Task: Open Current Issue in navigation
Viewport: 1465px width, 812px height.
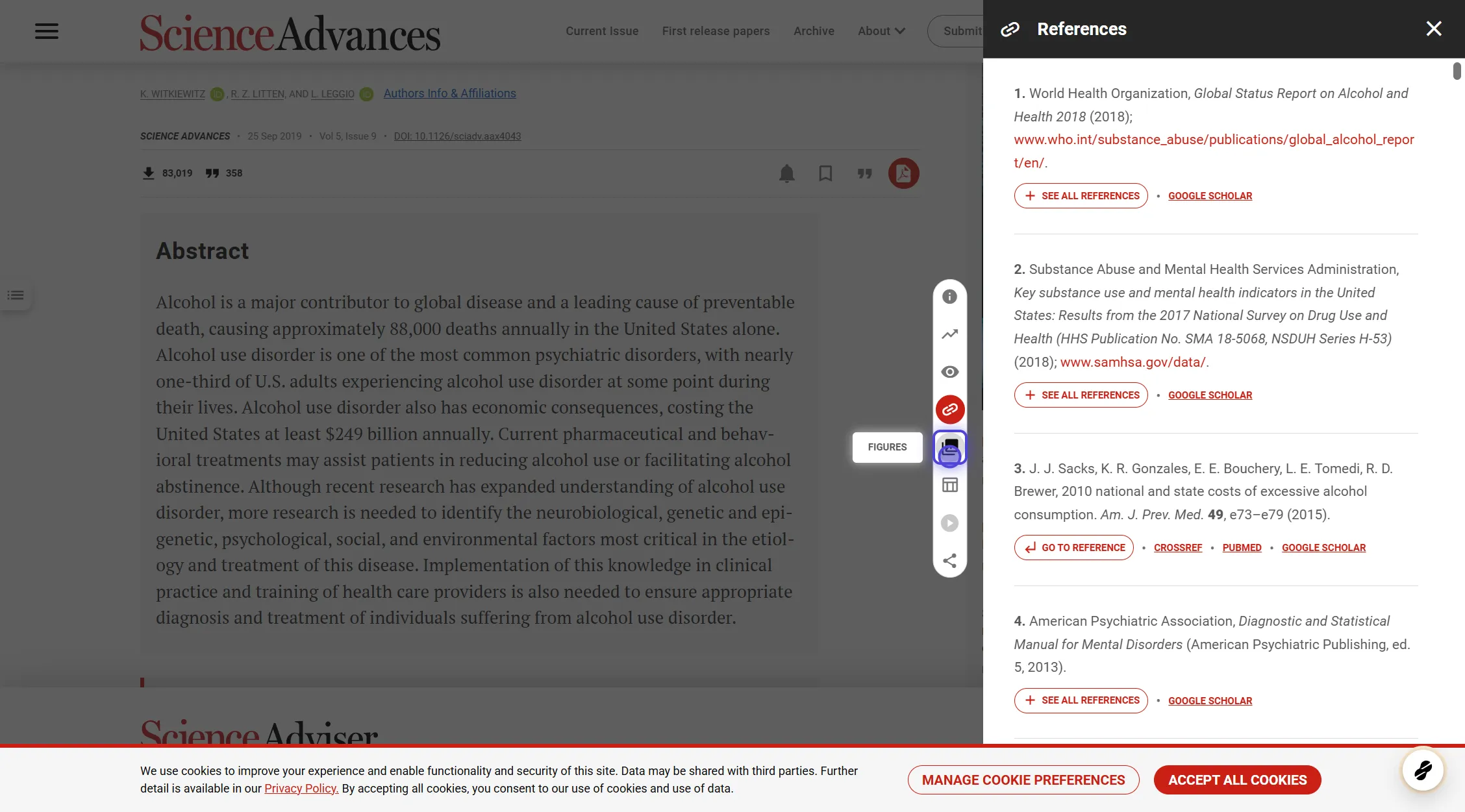Action: (x=602, y=31)
